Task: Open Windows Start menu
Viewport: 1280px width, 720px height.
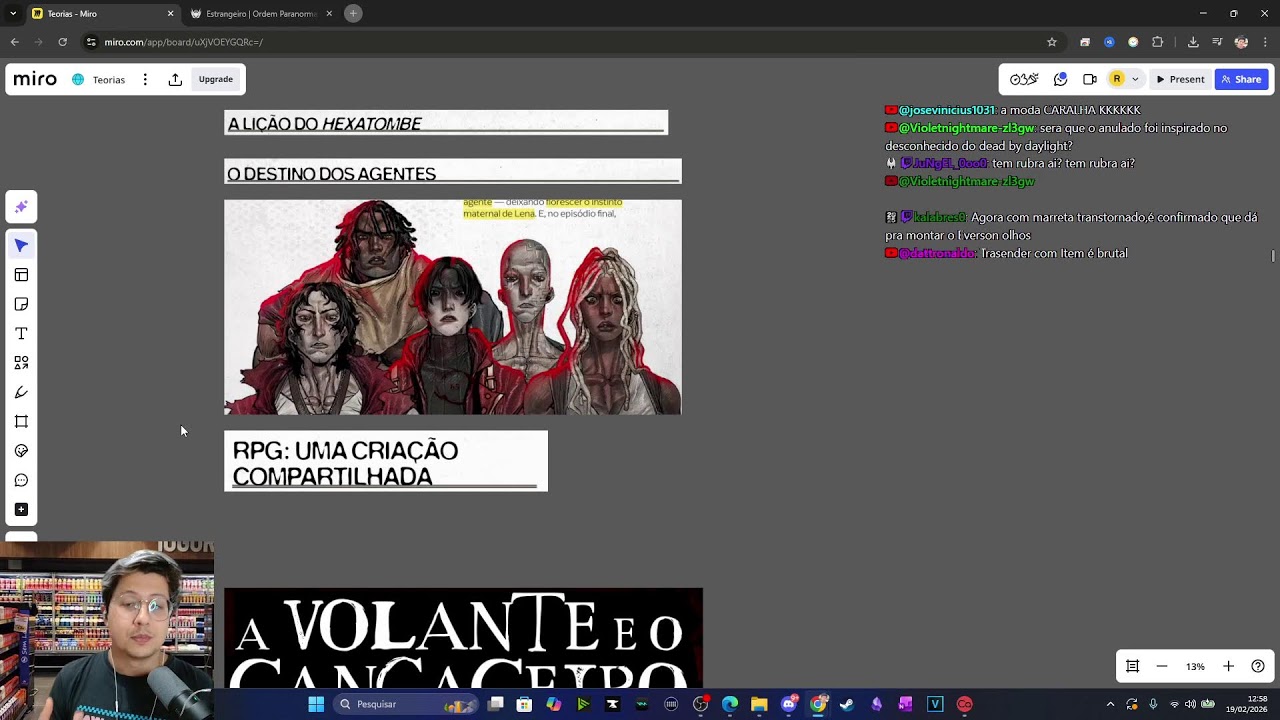Action: click(x=316, y=704)
